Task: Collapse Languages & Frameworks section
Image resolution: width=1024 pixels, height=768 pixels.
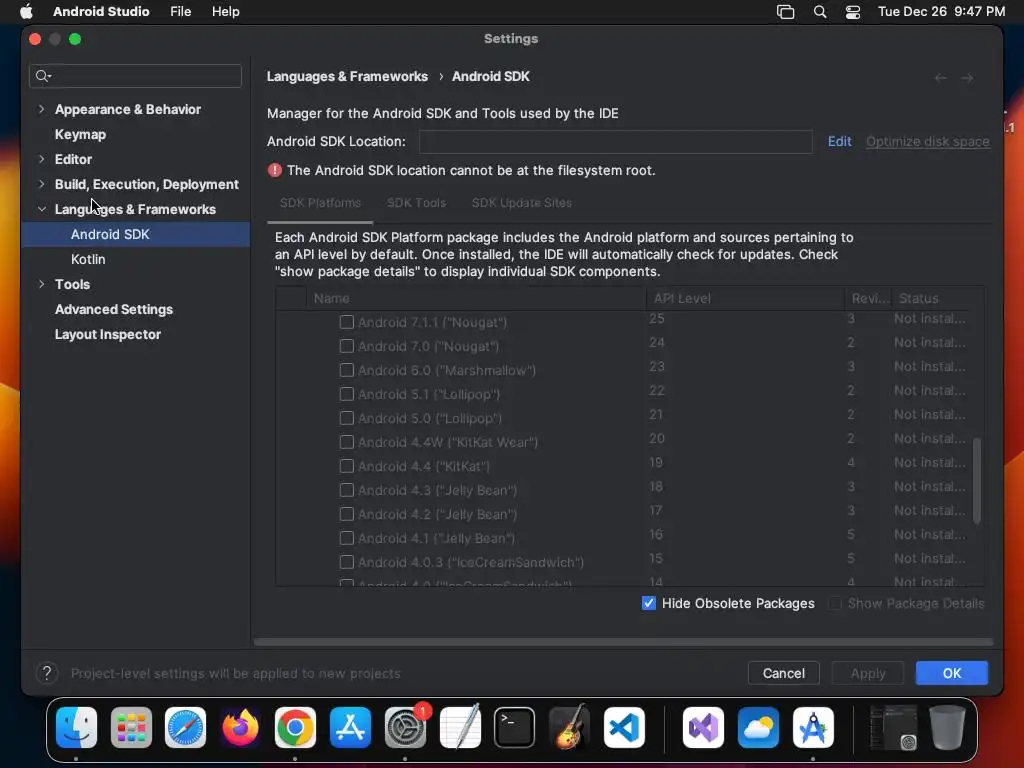Action: tap(42, 209)
